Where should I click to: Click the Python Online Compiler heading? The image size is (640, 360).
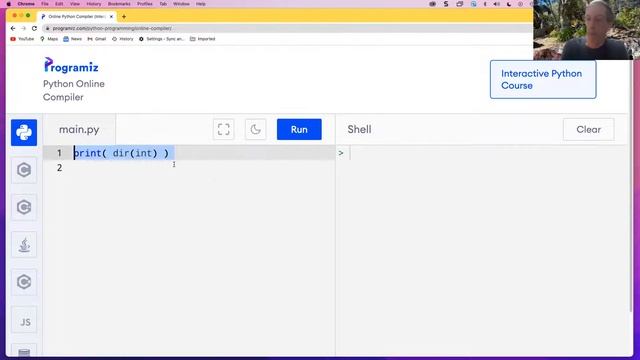[74, 90]
